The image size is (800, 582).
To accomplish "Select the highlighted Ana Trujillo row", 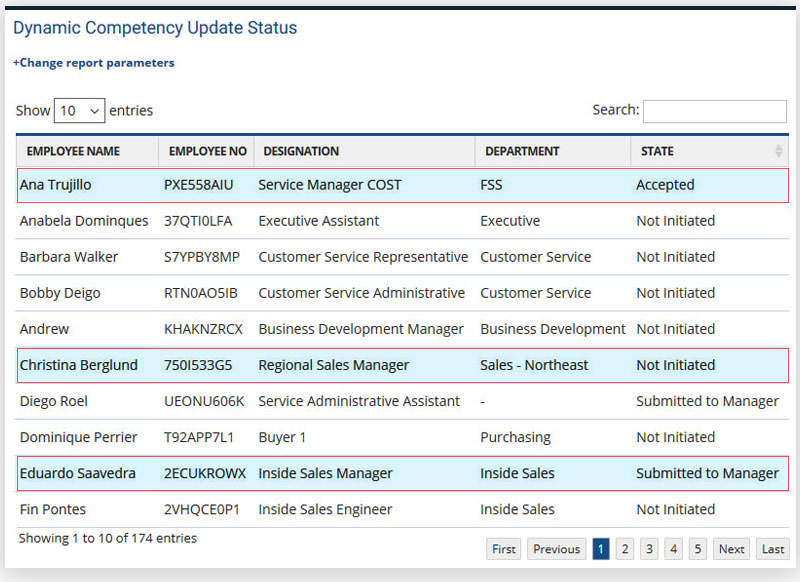I will tap(400, 185).
